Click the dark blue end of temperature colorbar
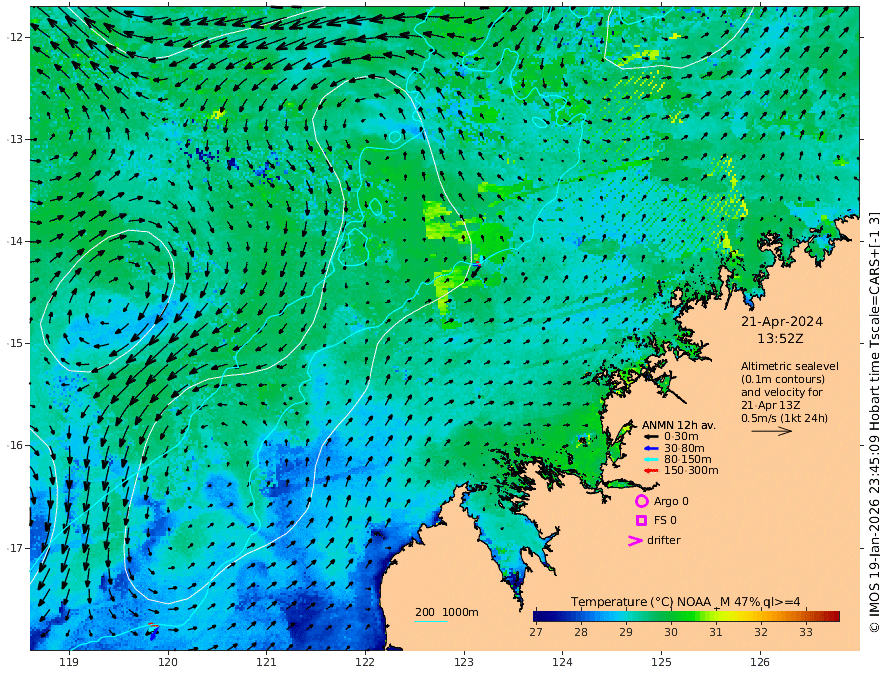Image resolution: width=880 pixels, height=680 pixels. (539, 617)
